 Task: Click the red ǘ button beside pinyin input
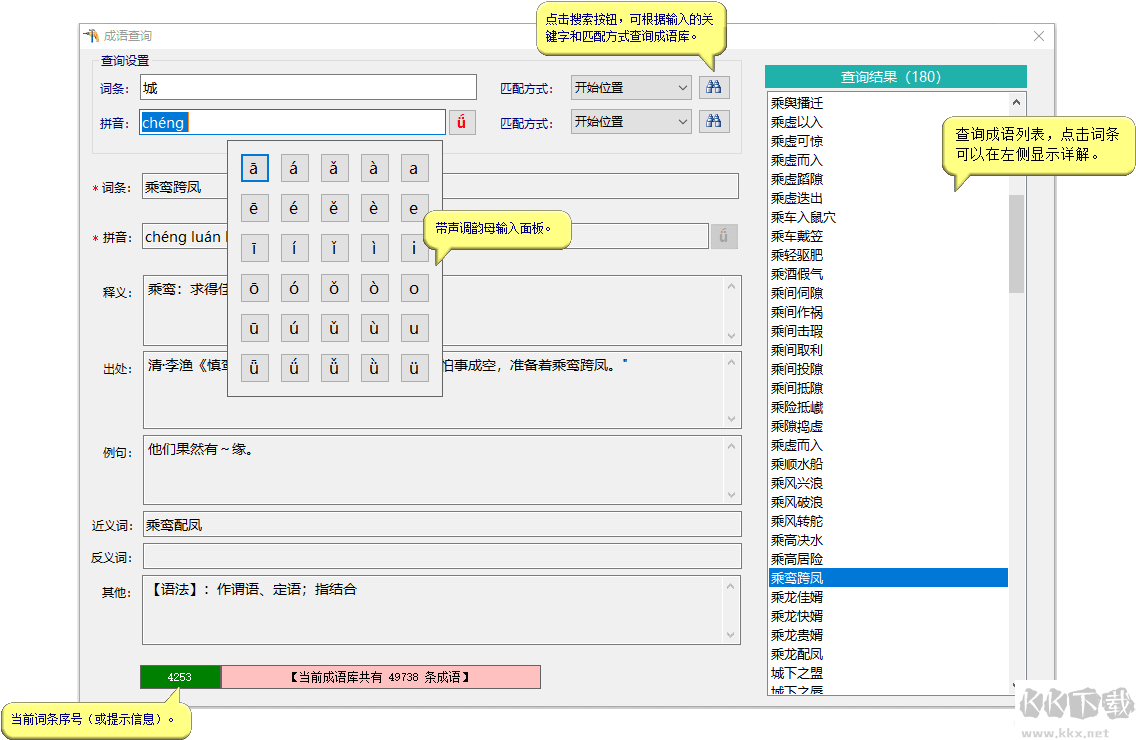(462, 121)
